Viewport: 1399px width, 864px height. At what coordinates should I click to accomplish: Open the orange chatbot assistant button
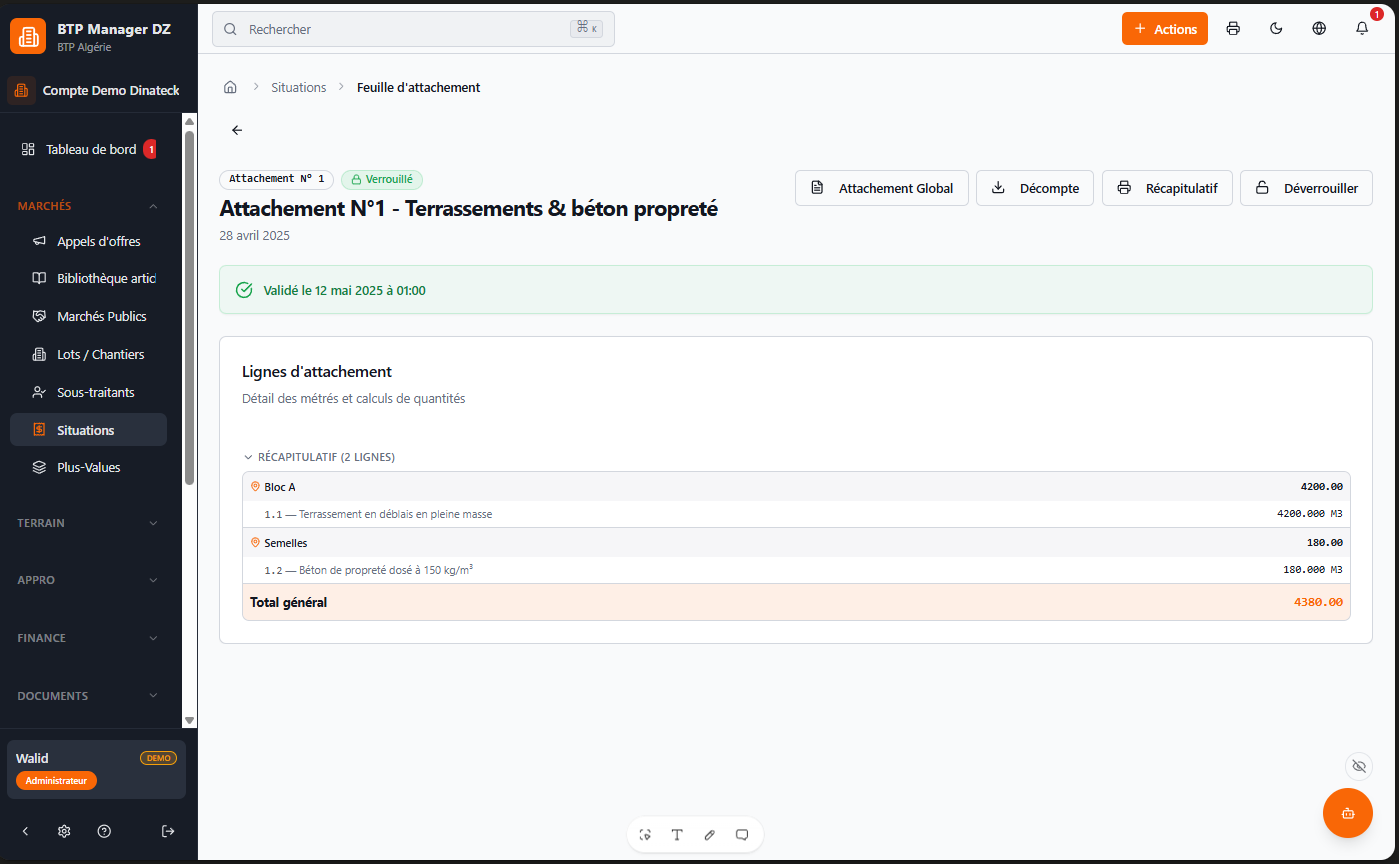(x=1348, y=813)
